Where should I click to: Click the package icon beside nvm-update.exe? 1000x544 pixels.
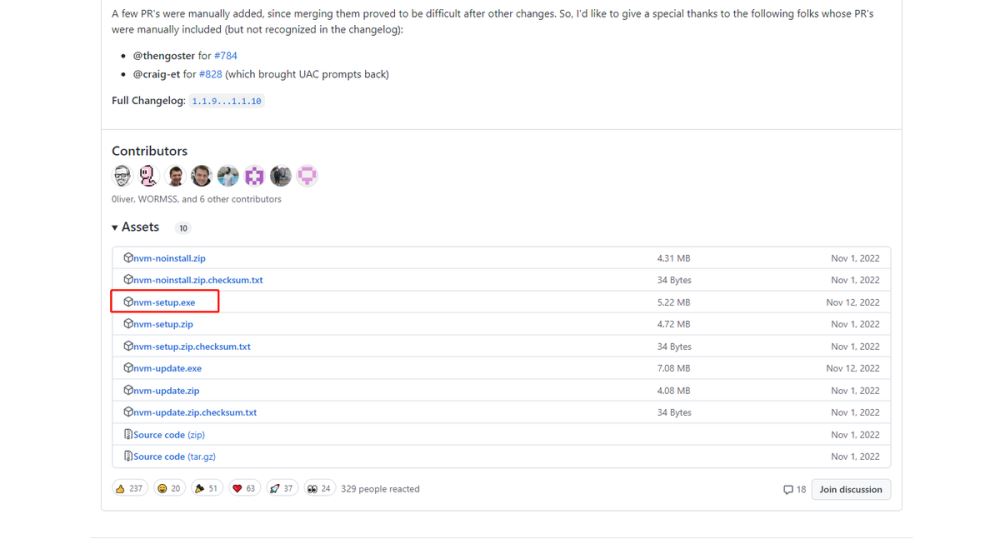128,368
